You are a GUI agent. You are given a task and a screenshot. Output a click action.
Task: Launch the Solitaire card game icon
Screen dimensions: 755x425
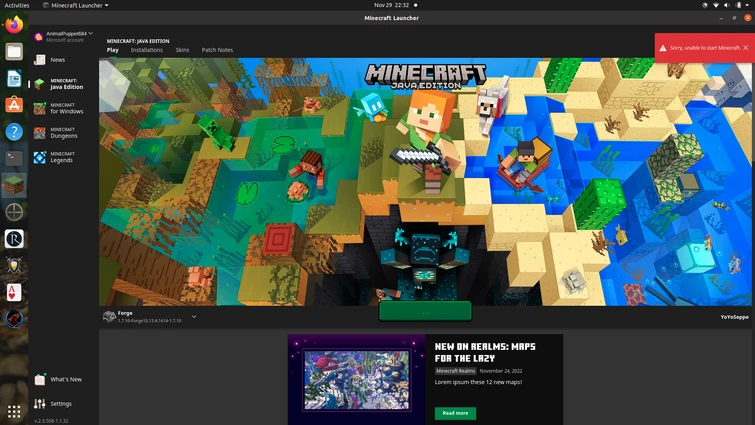pyautogui.click(x=14, y=292)
